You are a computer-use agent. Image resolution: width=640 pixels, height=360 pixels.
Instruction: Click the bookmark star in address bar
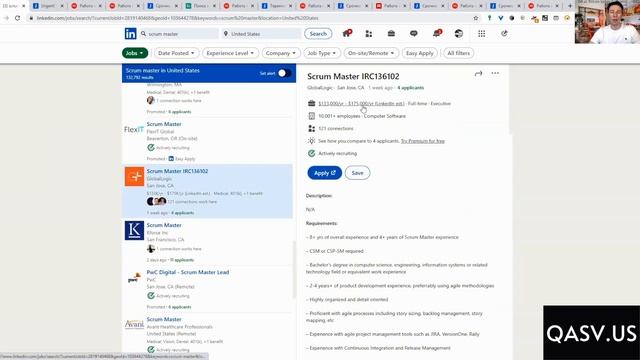pyautogui.click(x=476, y=18)
